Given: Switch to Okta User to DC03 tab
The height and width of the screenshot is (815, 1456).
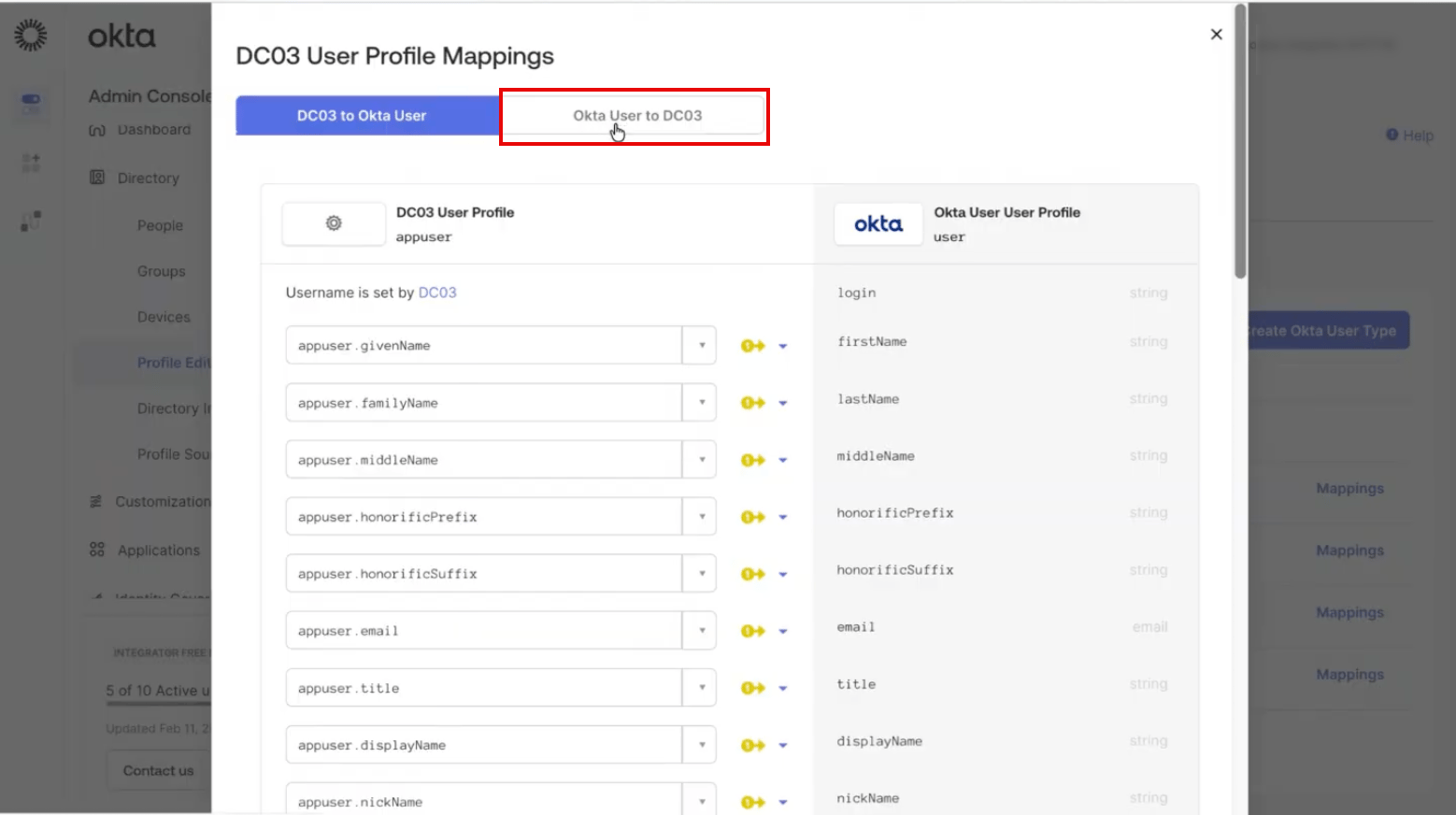Looking at the screenshot, I should click(x=635, y=116).
